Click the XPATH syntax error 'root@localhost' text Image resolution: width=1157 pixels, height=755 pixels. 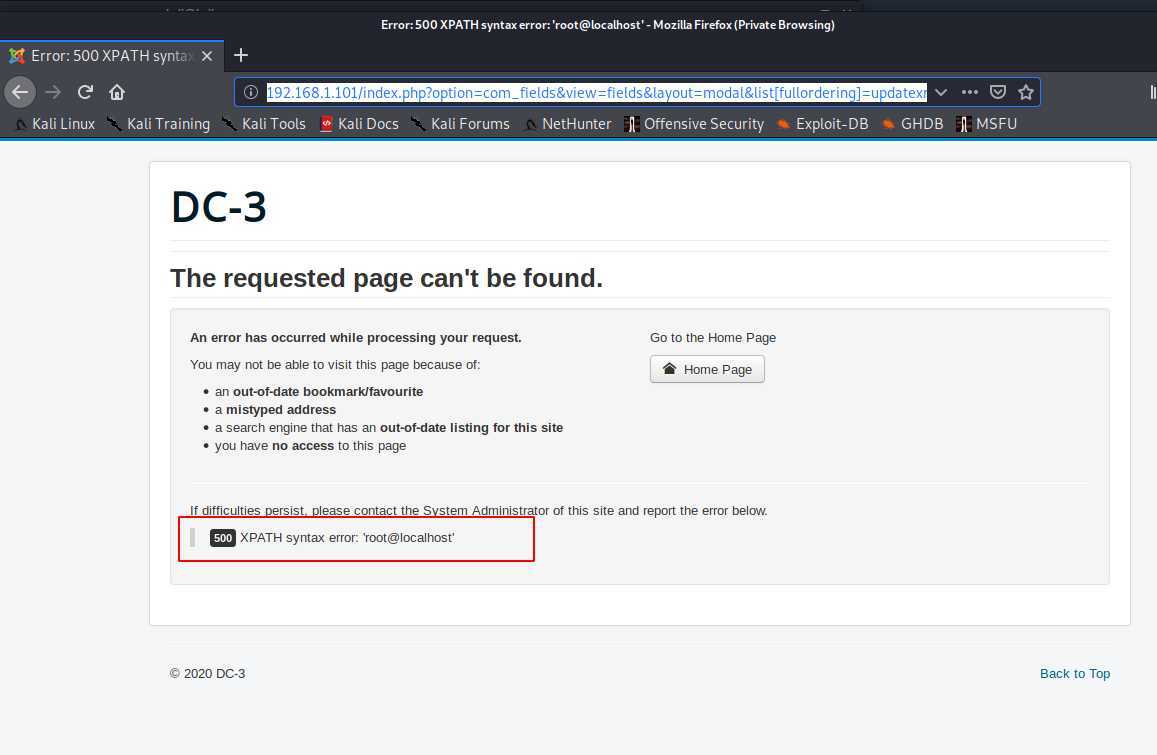click(x=347, y=538)
